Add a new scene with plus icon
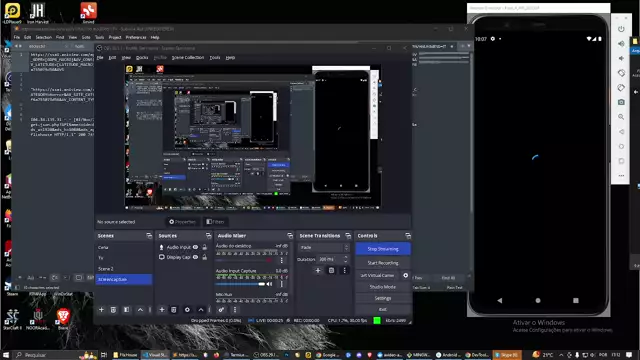This screenshot has height=360, width=640. coord(101,310)
